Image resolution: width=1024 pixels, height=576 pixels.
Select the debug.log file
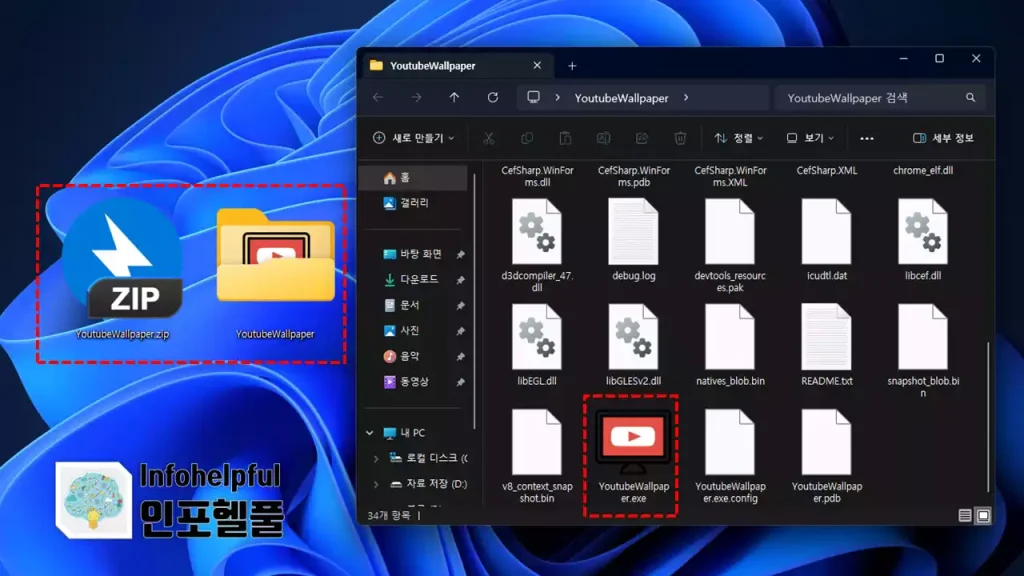coord(633,240)
